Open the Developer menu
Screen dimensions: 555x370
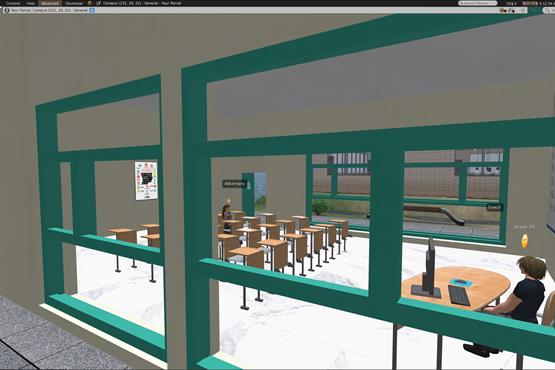74,3
